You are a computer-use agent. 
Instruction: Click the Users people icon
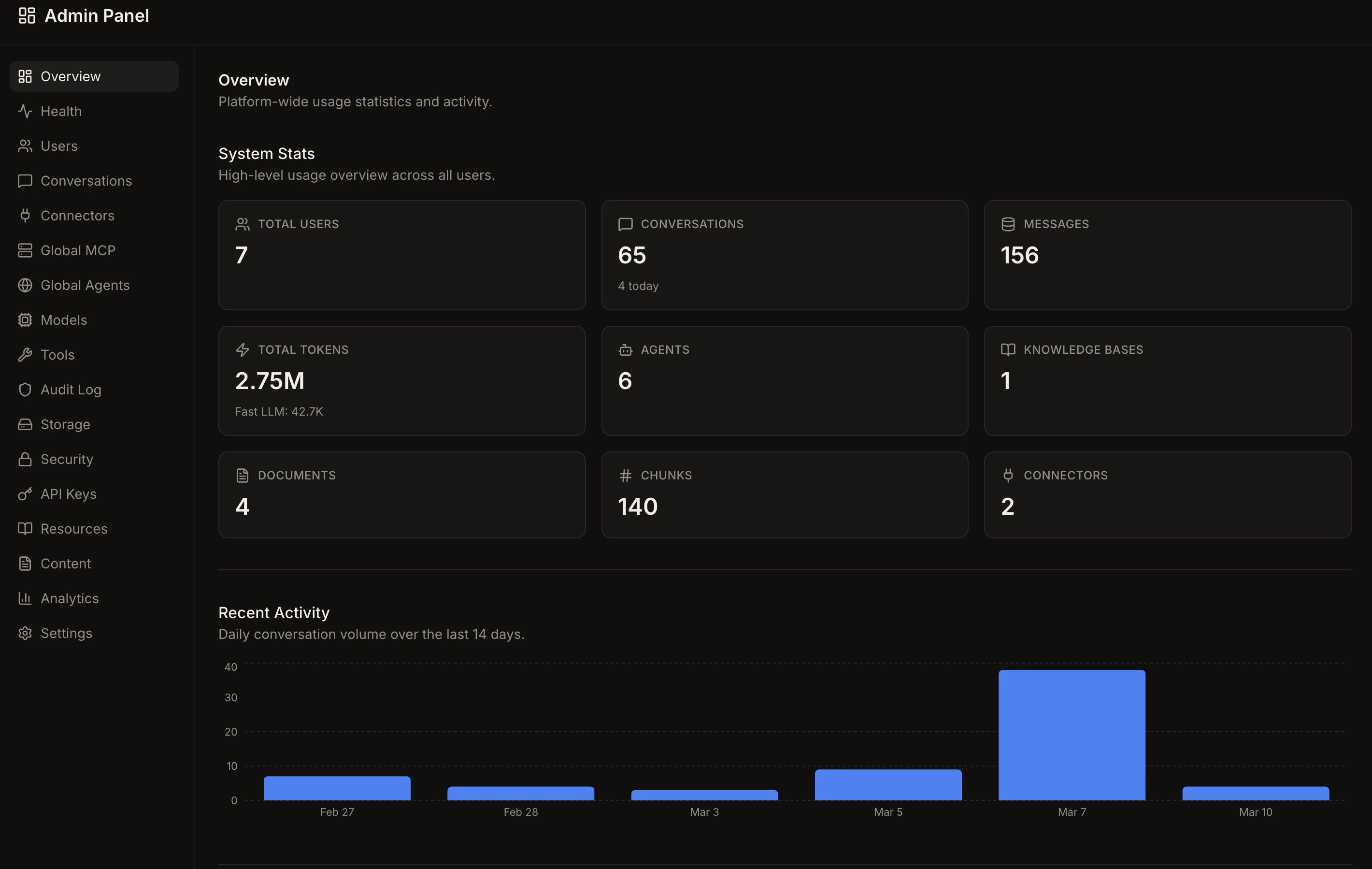[x=25, y=146]
